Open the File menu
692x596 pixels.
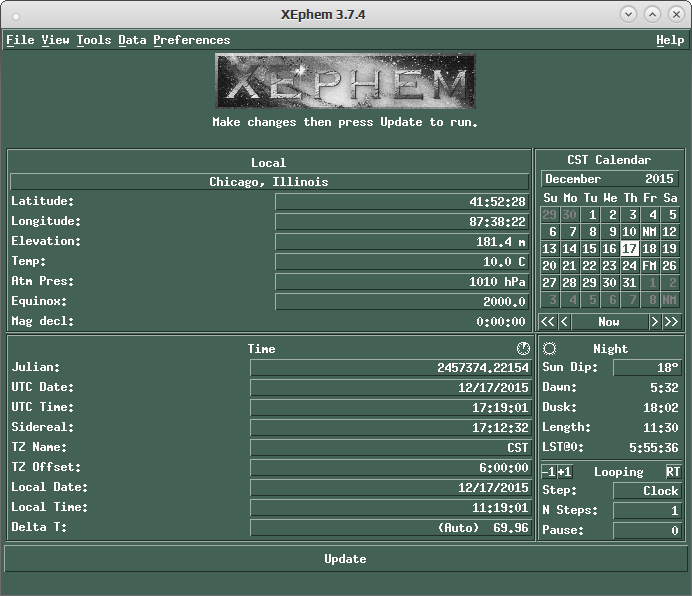coord(20,40)
